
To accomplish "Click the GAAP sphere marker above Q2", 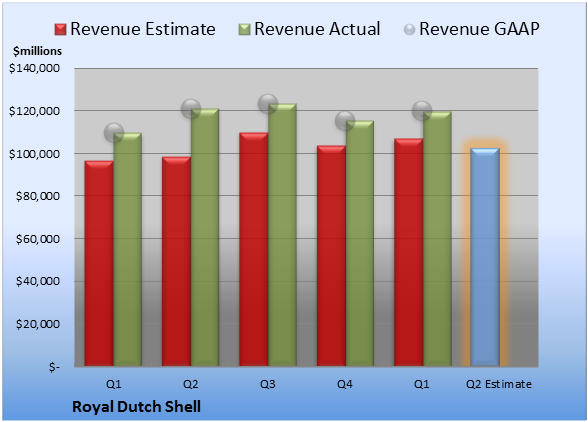I will (191, 109).
